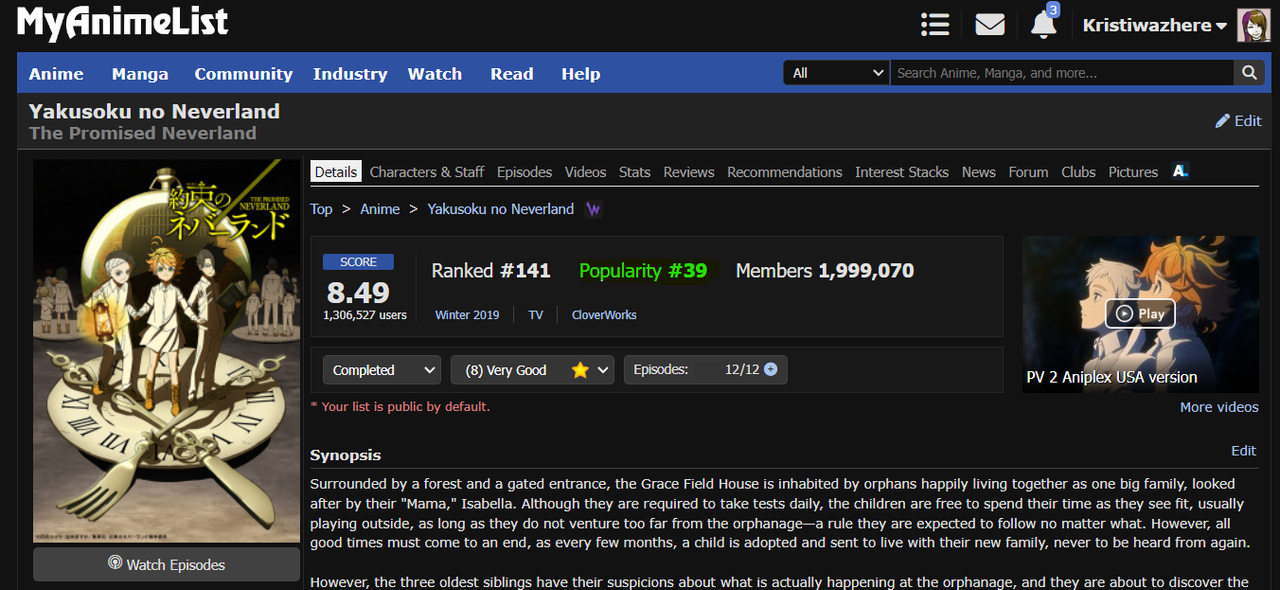
Task: Open the messages envelope icon
Action: (990, 24)
